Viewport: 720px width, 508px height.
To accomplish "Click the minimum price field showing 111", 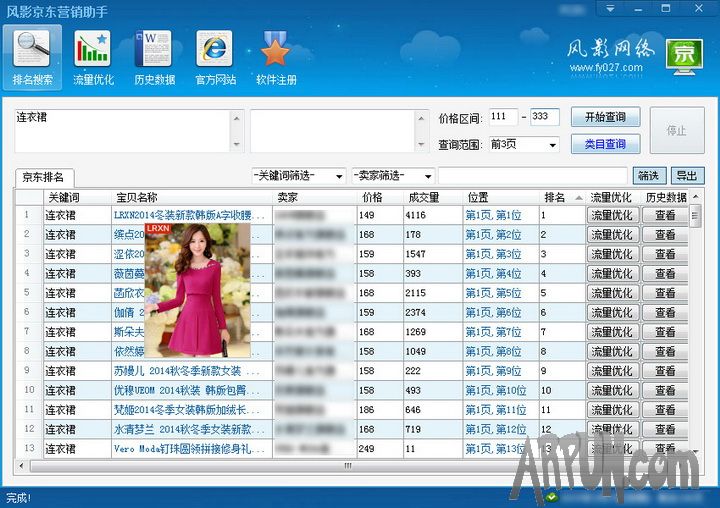I will coord(503,117).
